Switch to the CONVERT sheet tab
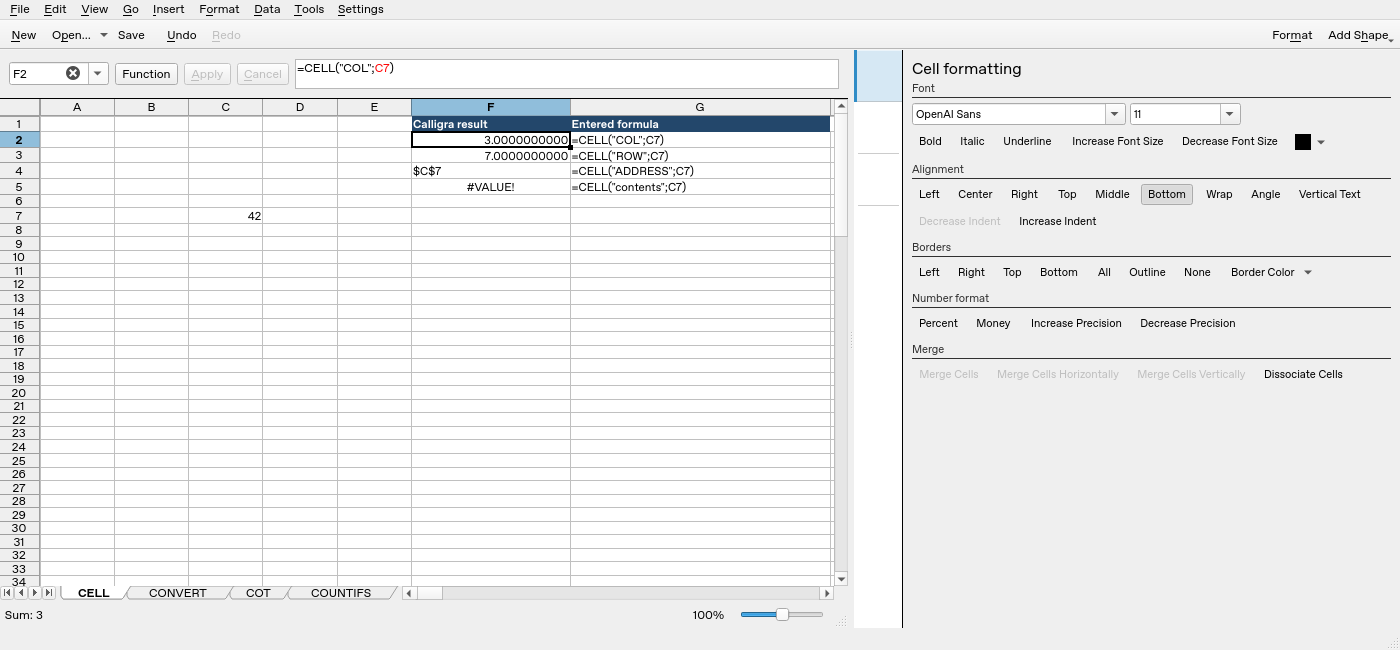The image size is (1400, 650). click(178, 593)
